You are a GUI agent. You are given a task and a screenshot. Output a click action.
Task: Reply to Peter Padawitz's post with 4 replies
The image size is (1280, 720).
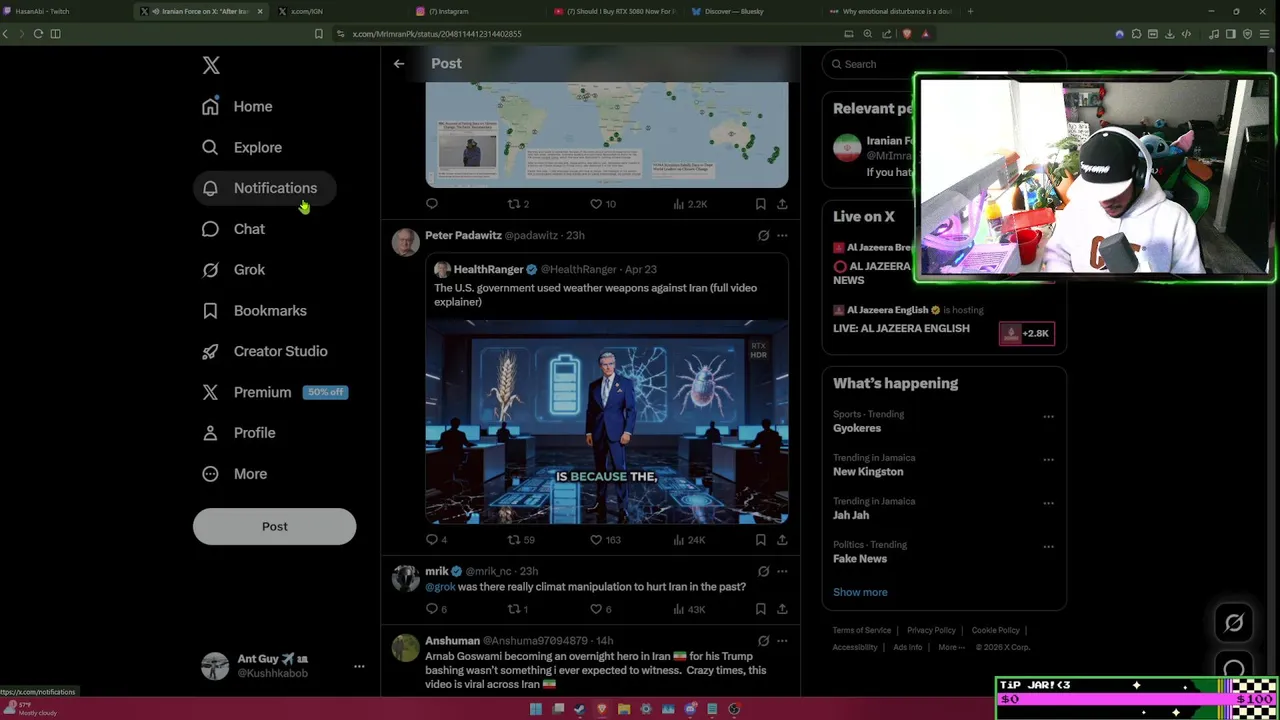point(436,540)
